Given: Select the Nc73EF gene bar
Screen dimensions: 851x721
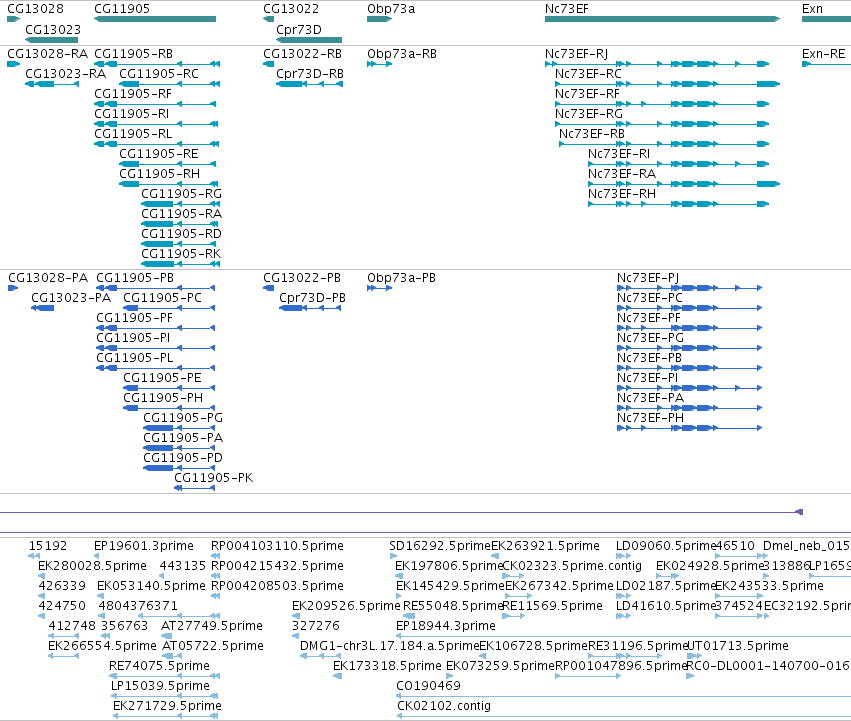Looking at the screenshot, I should tap(662, 19).
